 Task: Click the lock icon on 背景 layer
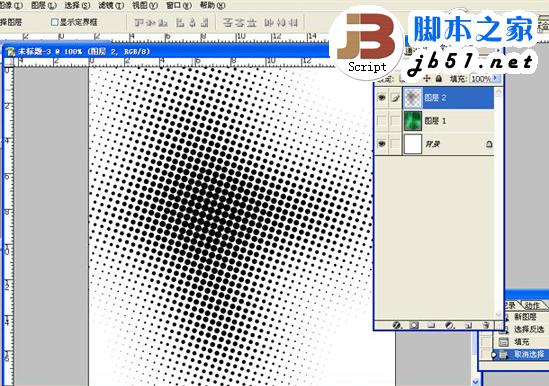489,144
